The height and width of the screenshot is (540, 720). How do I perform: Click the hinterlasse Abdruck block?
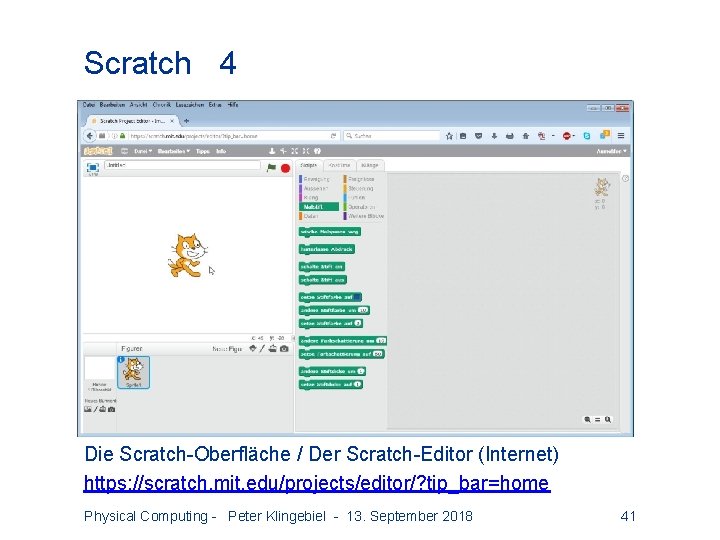click(326, 249)
